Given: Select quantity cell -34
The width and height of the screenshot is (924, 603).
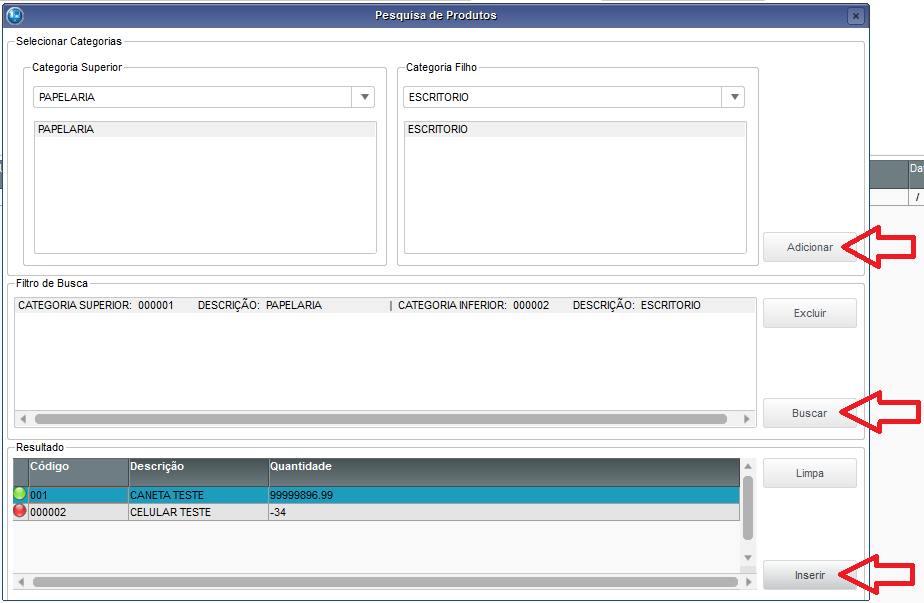Looking at the screenshot, I should click(504, 512).
